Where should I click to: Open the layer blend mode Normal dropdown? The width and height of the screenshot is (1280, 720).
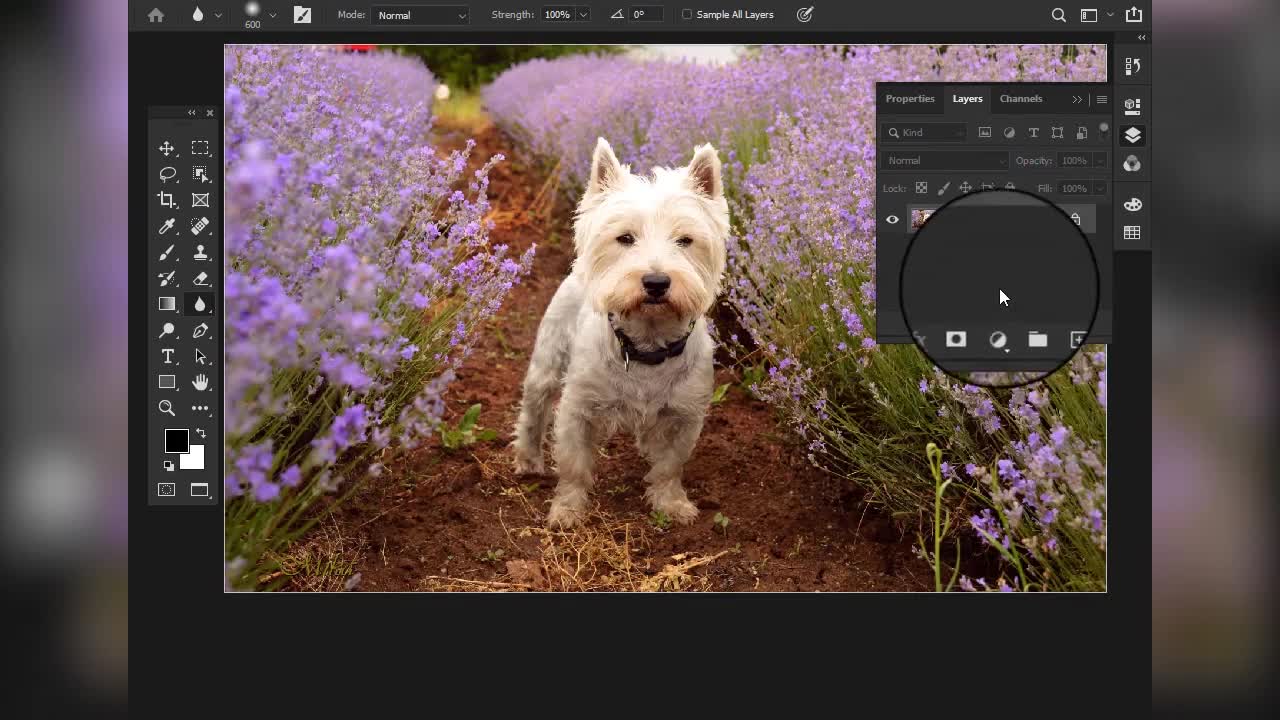click(x=945, y=161)
